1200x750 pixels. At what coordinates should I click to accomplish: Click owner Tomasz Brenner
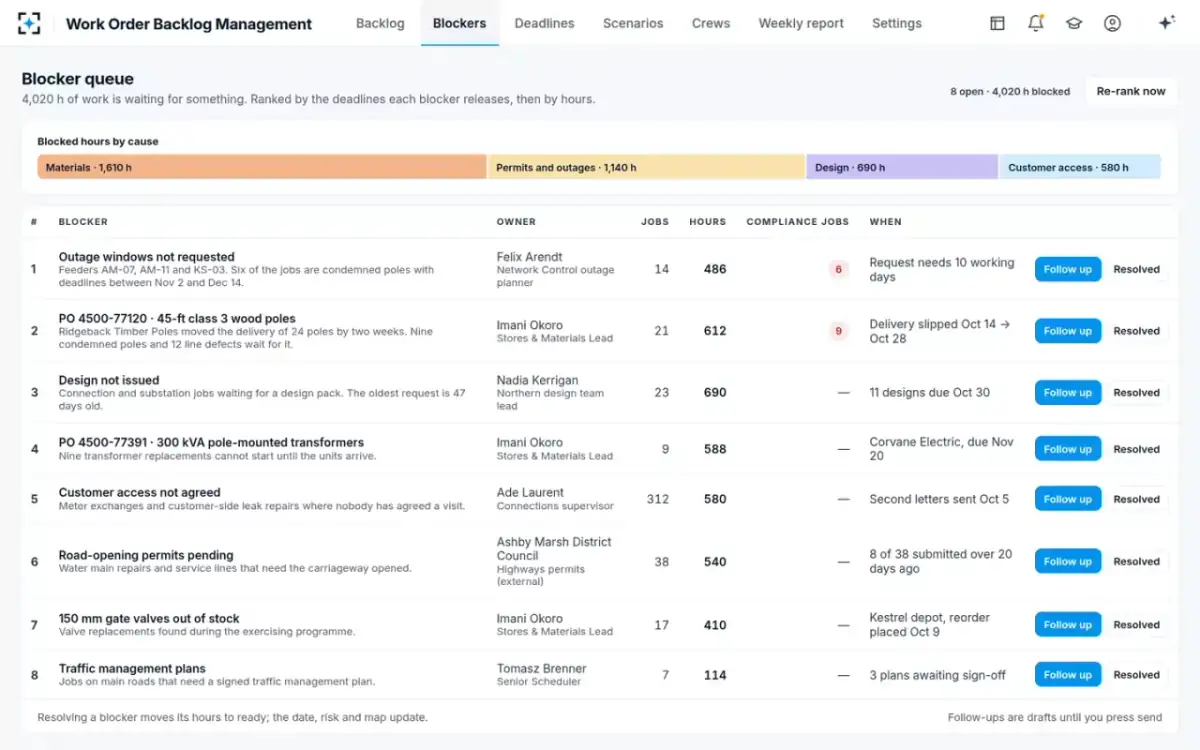[542, 668]
